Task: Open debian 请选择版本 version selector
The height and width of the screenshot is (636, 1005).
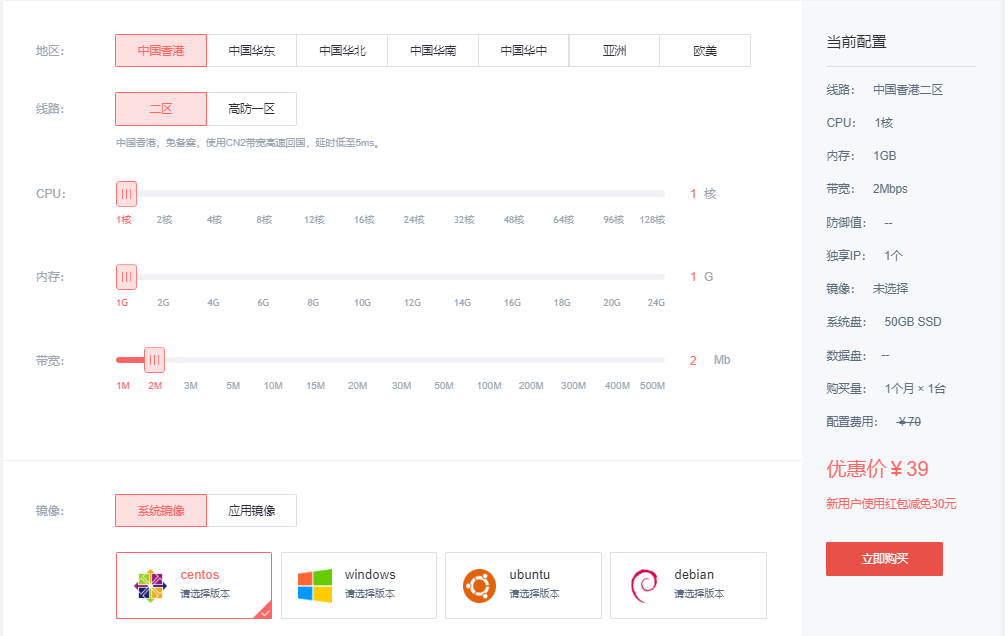Action: pyautogui.click(x=699, y=594)
